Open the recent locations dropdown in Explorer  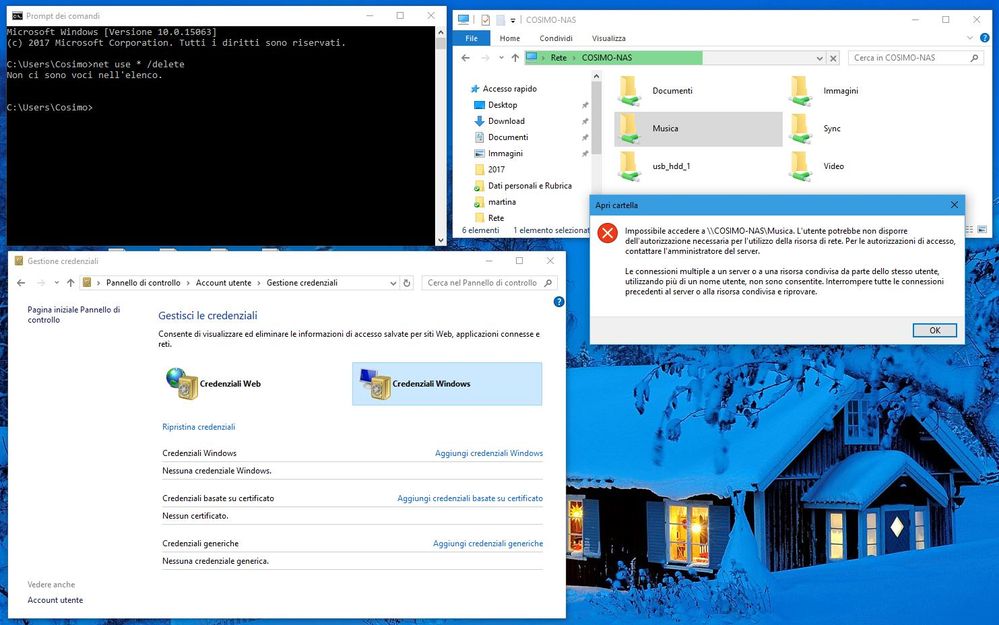pos(501,58)
